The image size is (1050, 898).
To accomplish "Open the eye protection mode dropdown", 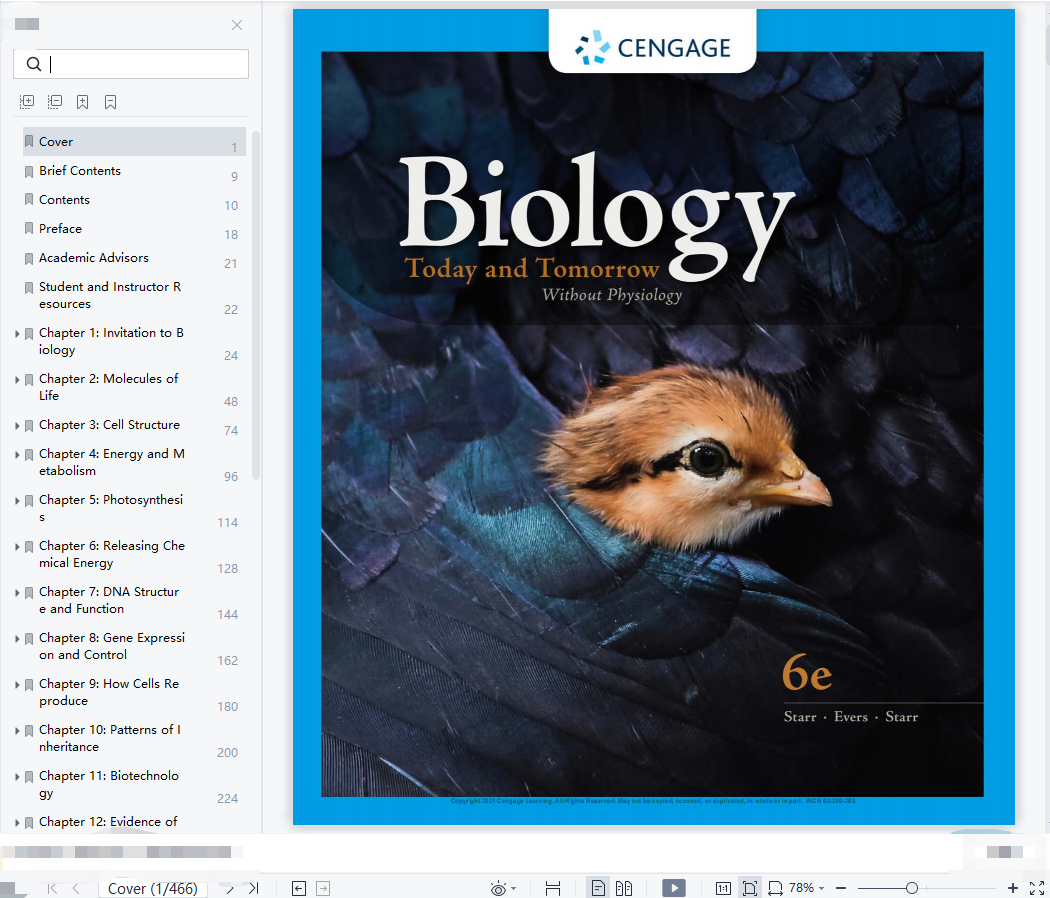I will 504,889.
